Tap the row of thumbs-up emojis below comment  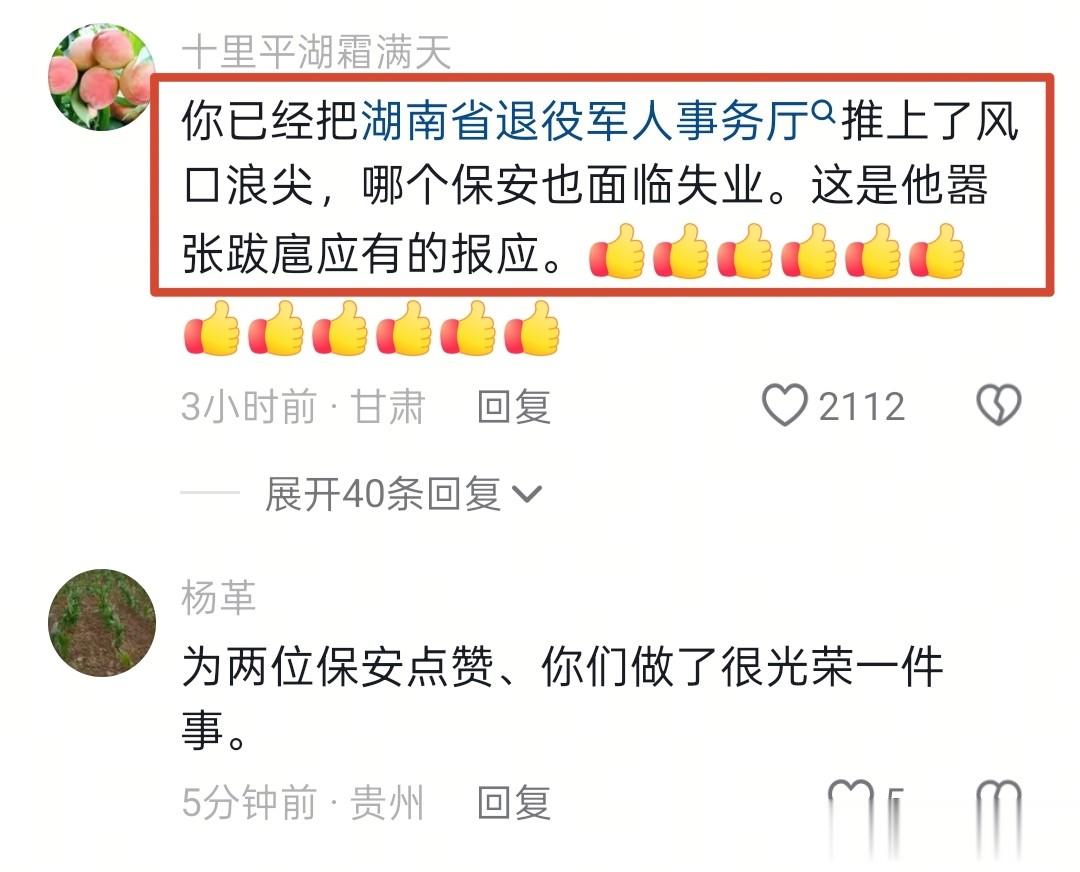[x=372, y=329]
